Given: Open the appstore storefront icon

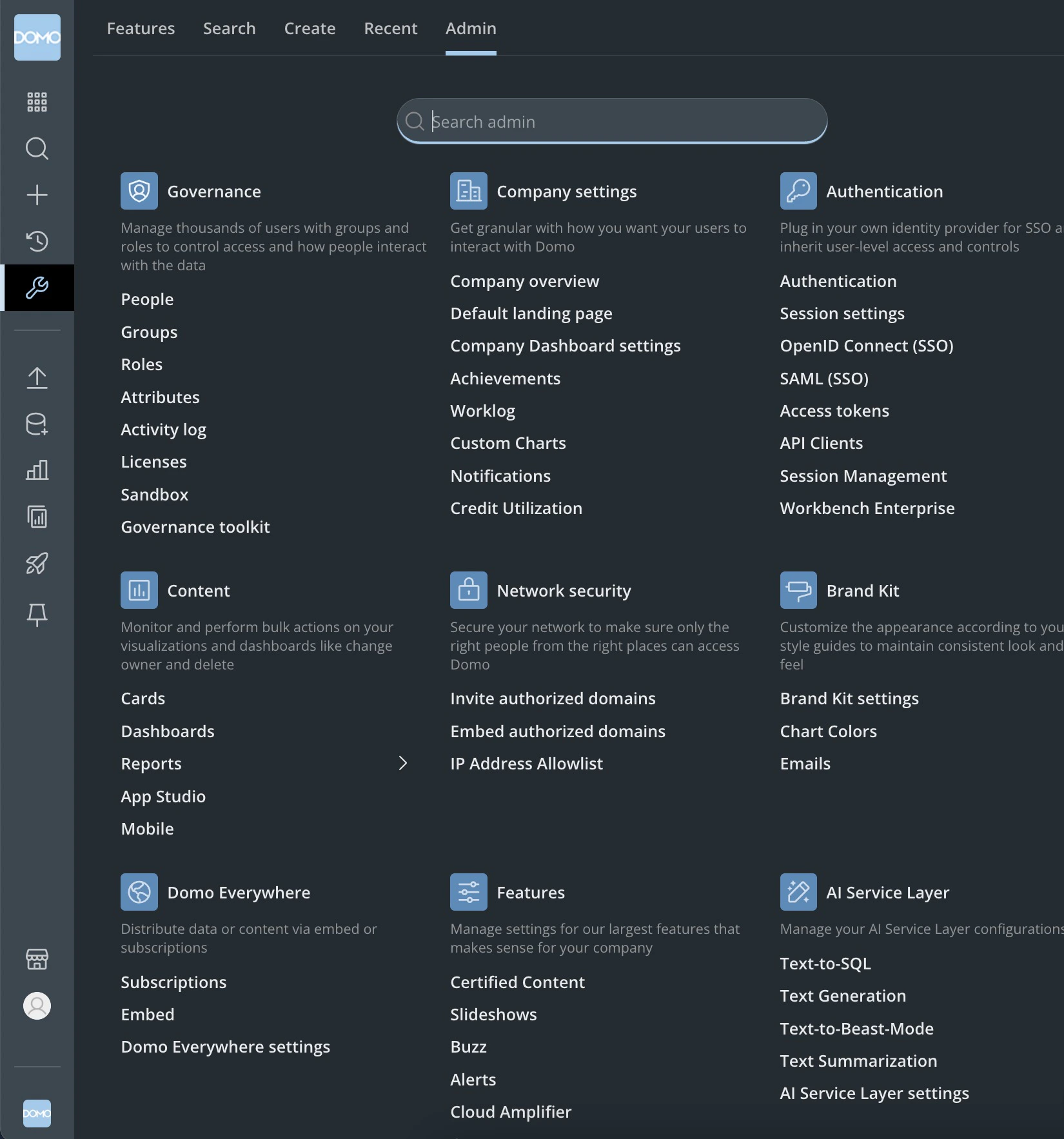Looking at the screenshot, I should [x=37, y=959].
